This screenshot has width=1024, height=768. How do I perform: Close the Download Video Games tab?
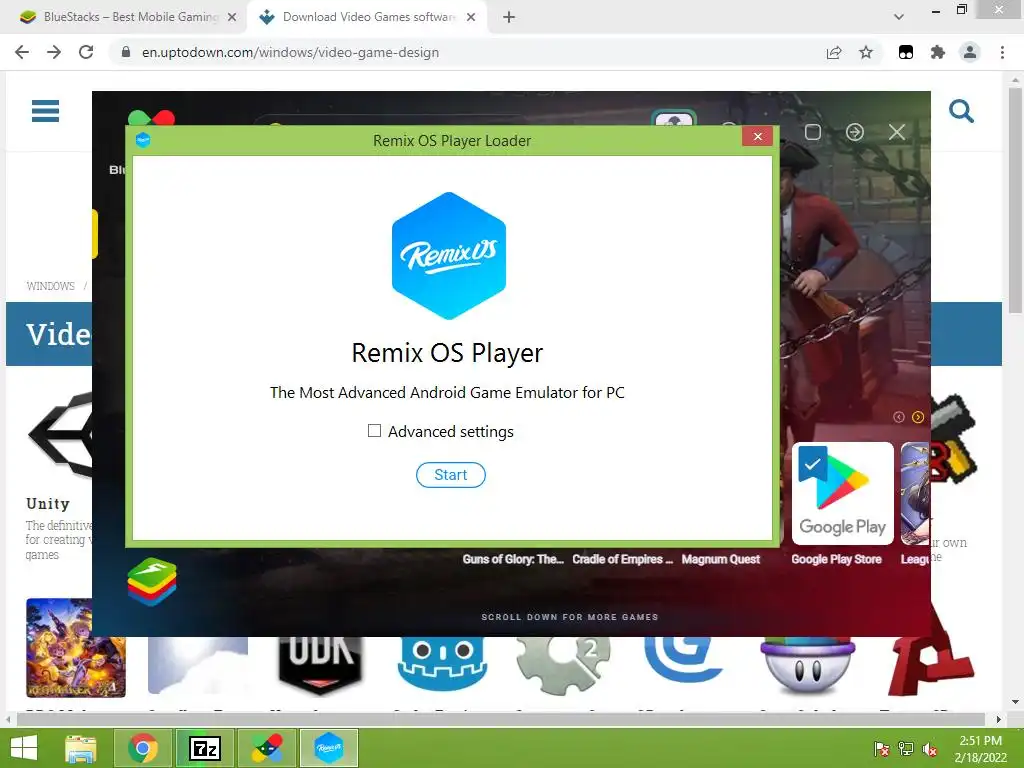click(471, 17)
